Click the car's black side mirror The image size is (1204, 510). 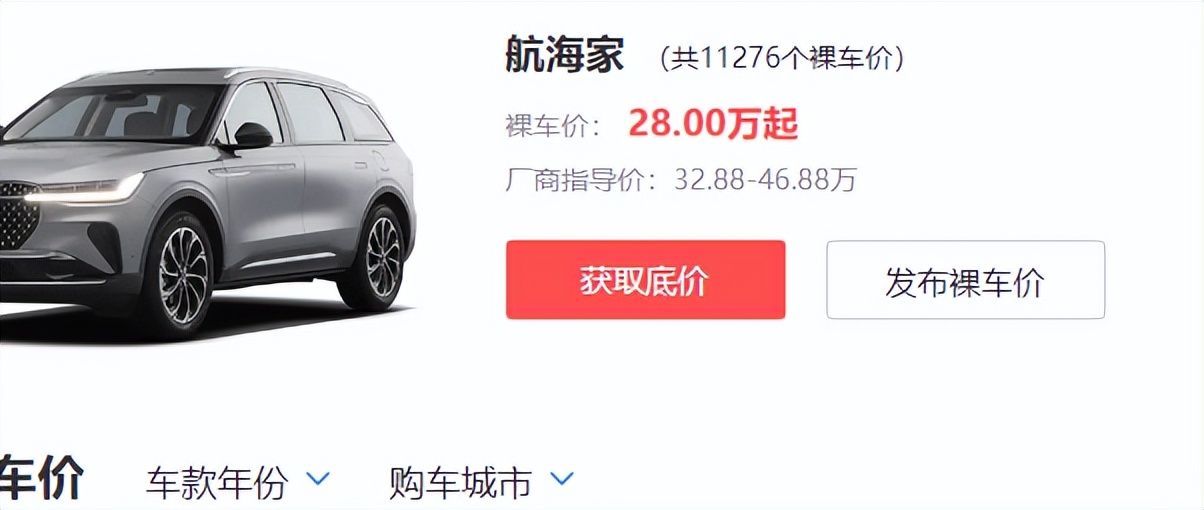[248, 136]
